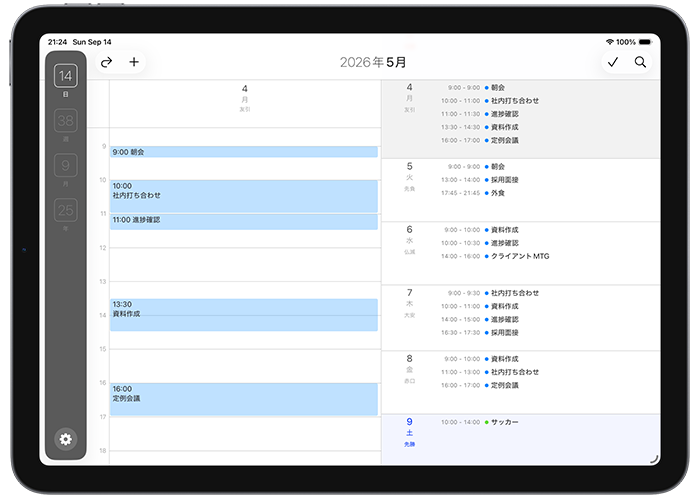Open the サッカー event on Saturday

pyautogui.click(x=510, y=422)
